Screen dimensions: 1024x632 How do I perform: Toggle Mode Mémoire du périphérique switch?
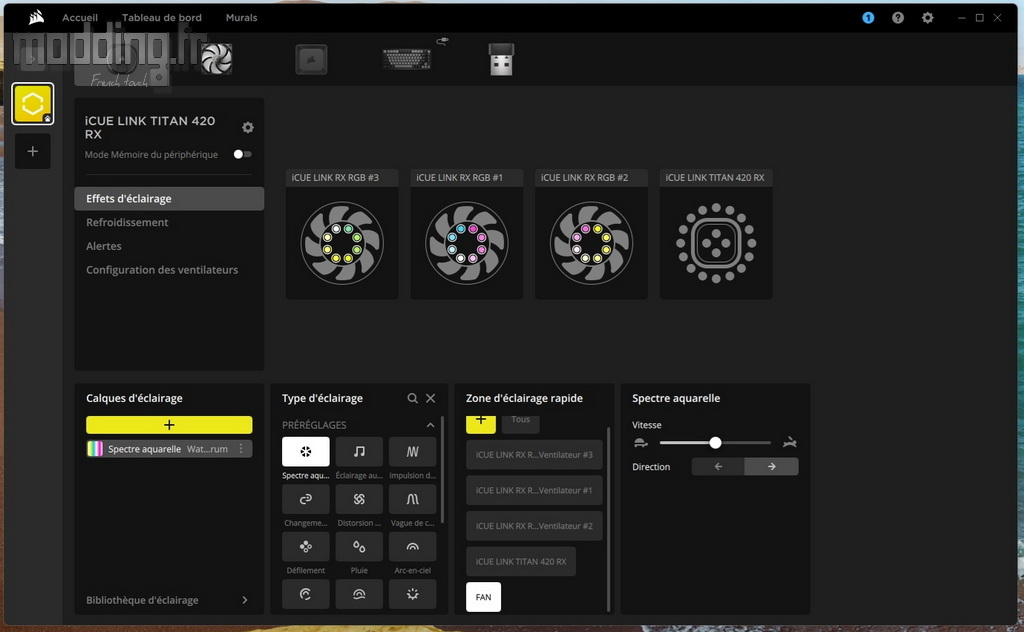pos(242,155)
